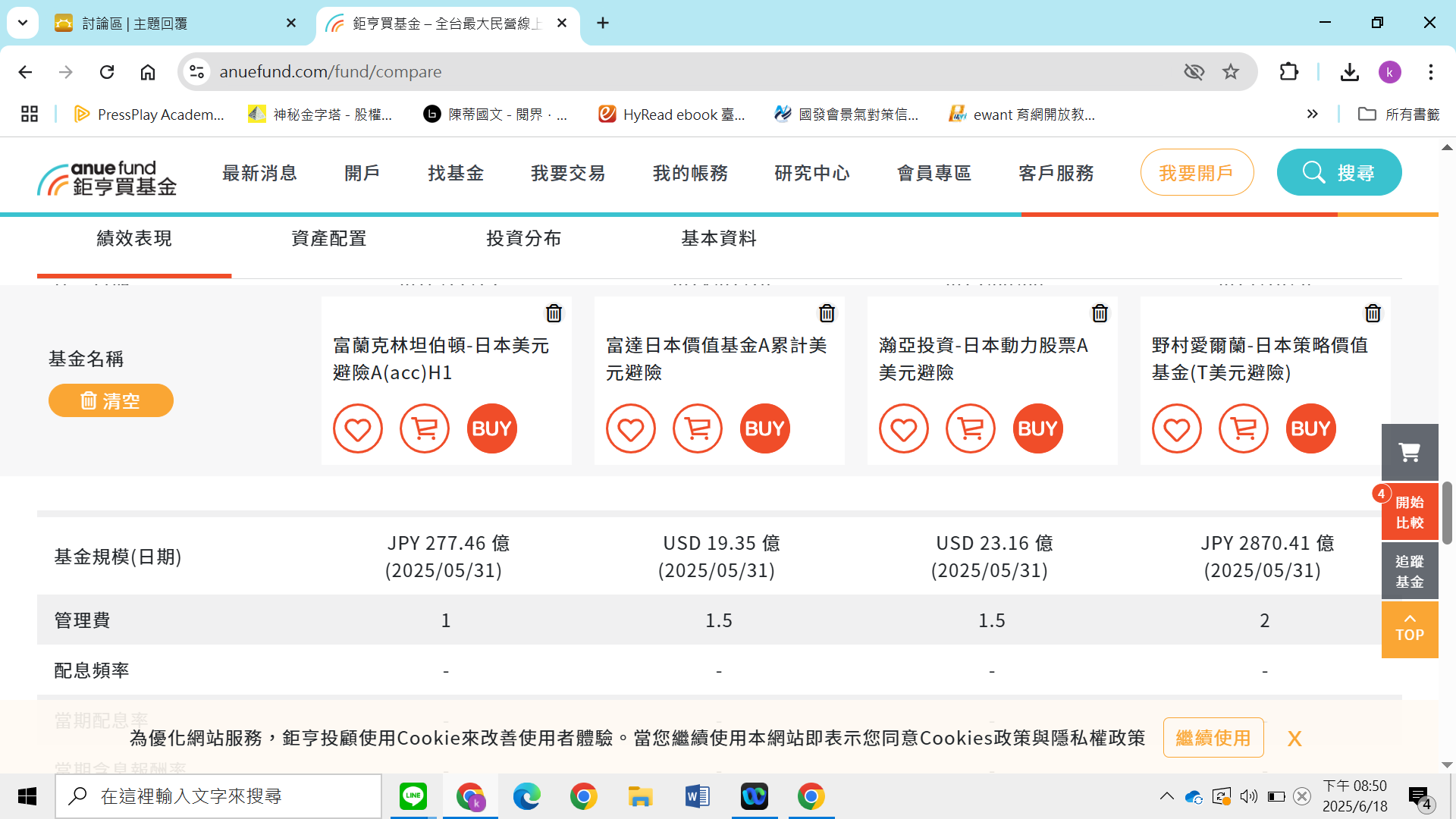
Task: Switch to 基本資料 tab
Action: (x=719, y=239)
